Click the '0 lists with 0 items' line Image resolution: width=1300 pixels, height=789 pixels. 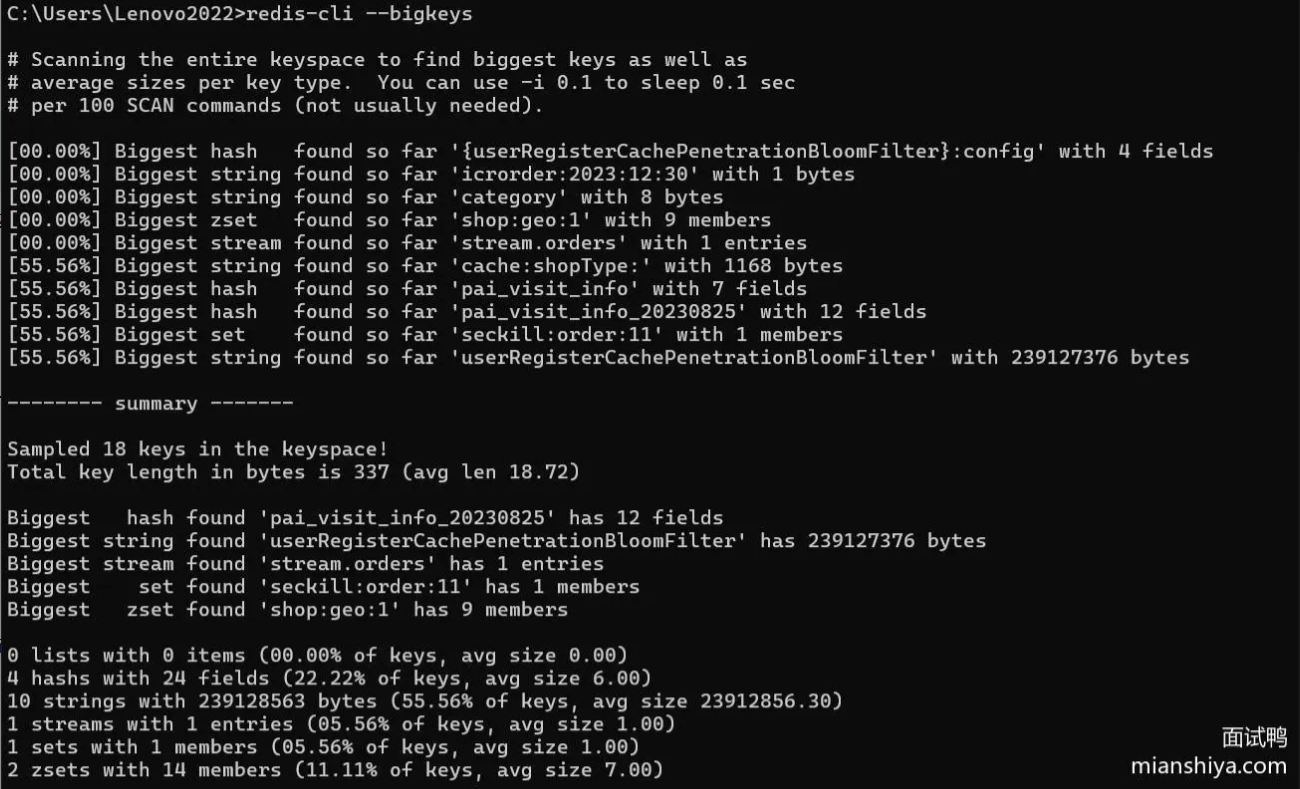pyautogui.click(x=317, y=655)
